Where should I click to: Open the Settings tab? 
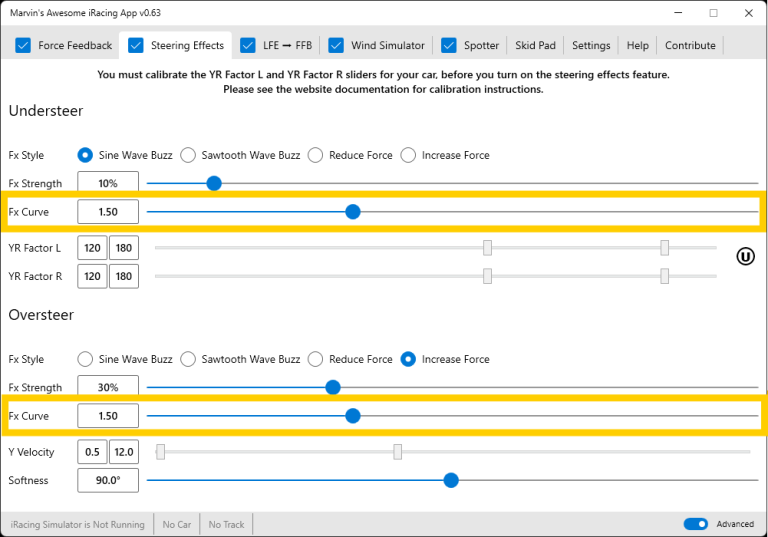[591, 45]
